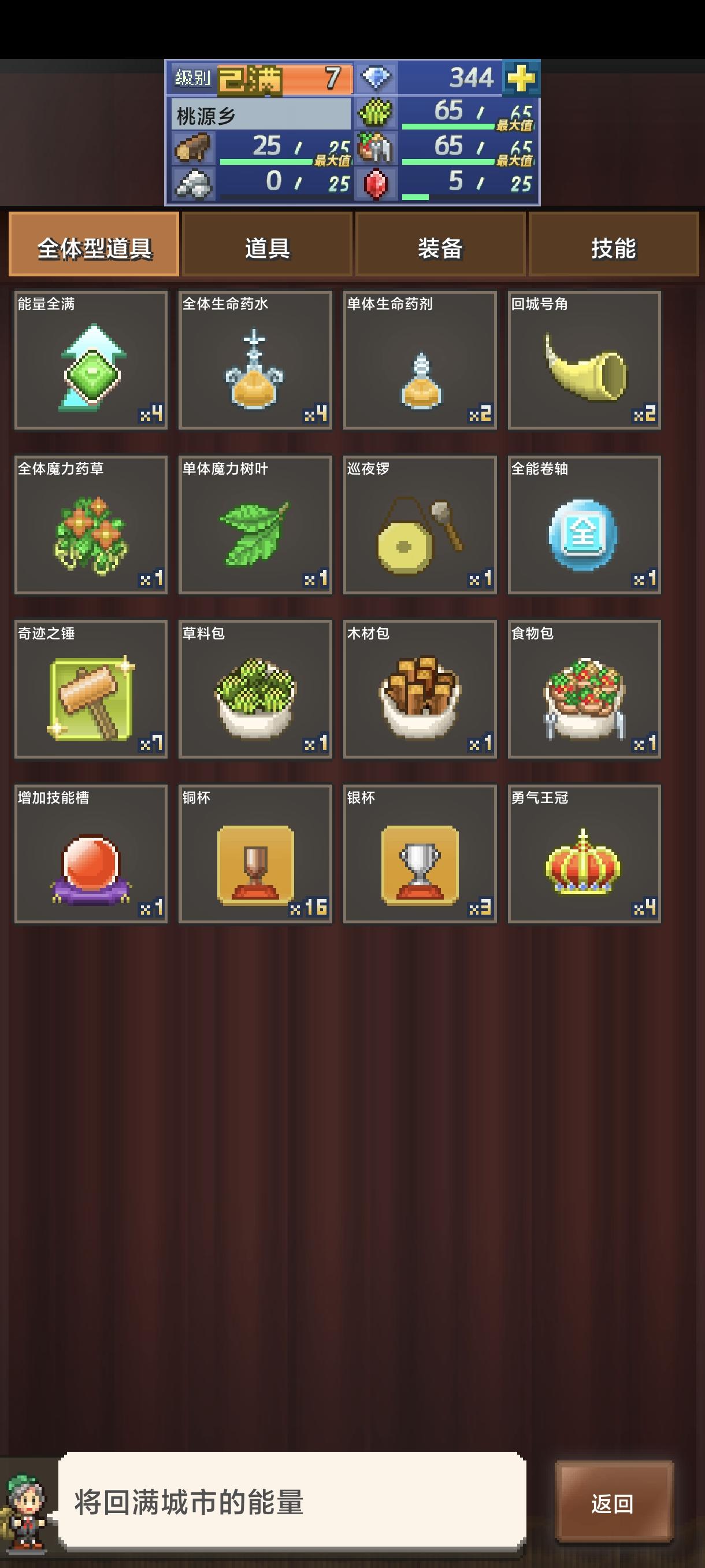The height and width of the screenshot is (1568, 705).
Task: Add diamonds with the yellow plus button
Action: 521,78
